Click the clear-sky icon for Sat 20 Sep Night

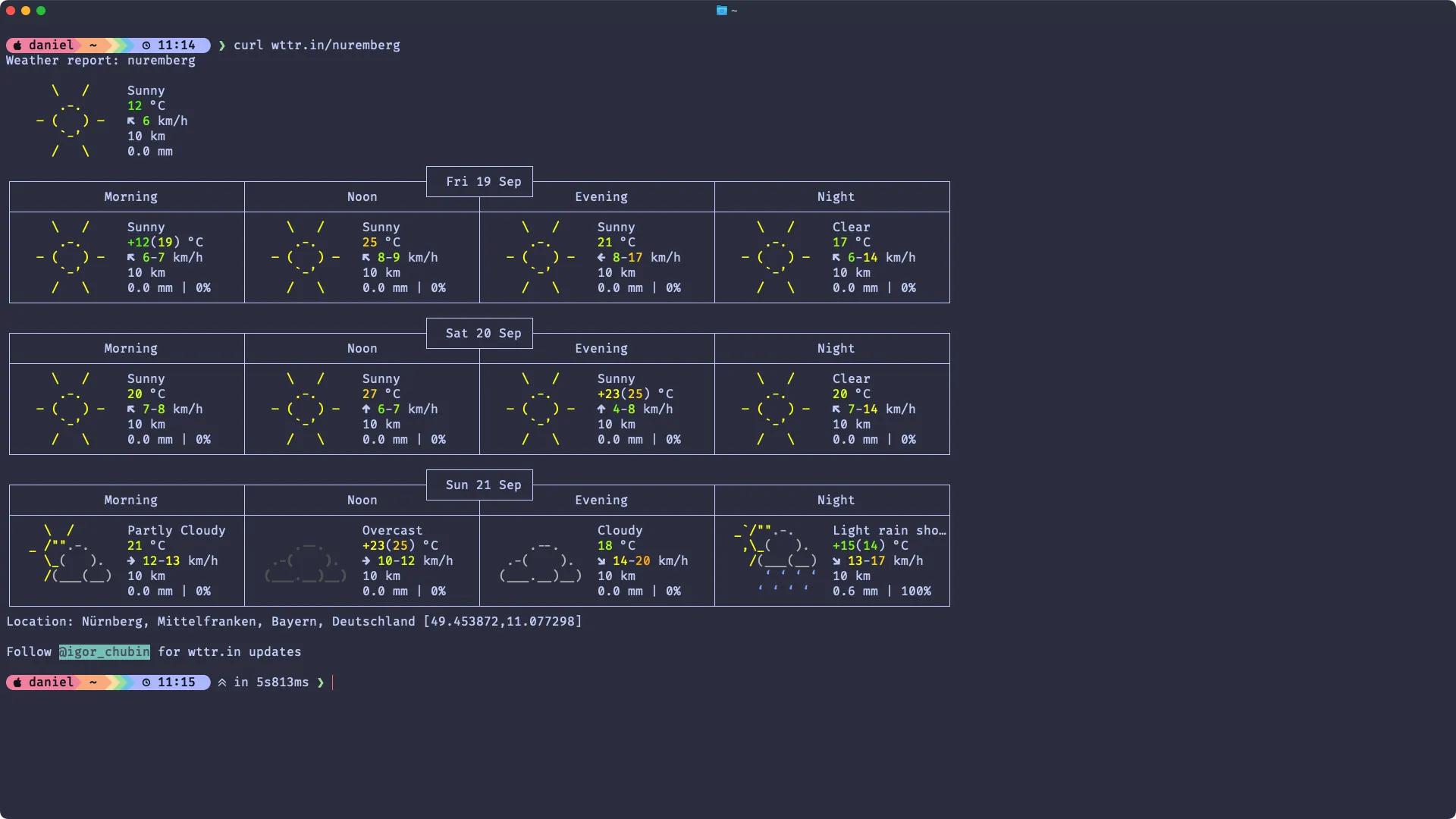tap(776, 409)
